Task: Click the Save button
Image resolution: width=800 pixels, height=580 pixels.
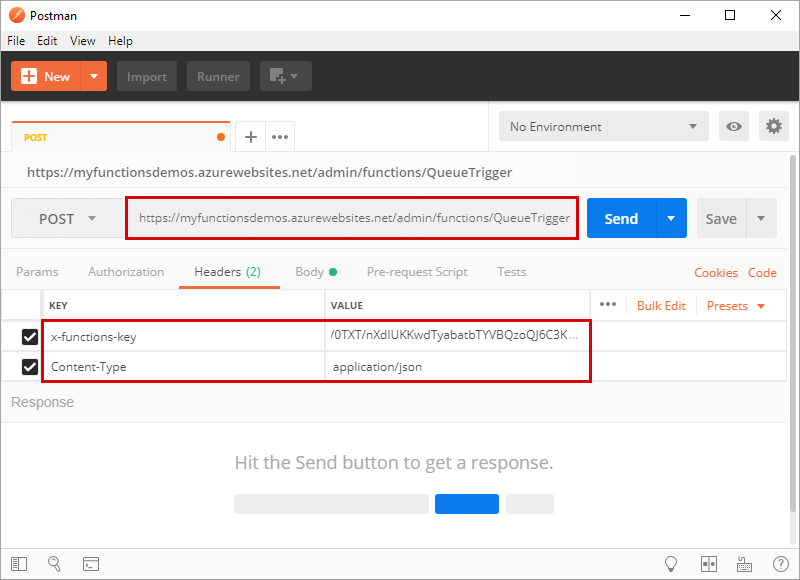Action: pos(721,218)
